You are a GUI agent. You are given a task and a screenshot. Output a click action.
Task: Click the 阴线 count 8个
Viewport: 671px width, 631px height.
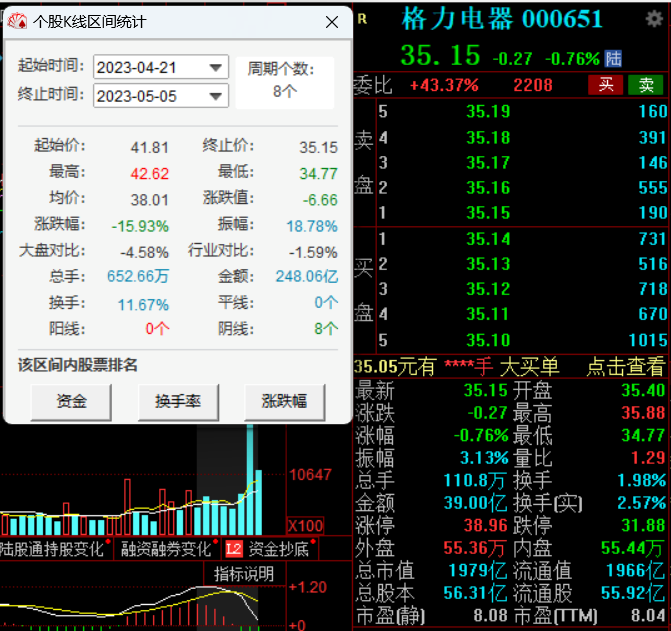326,329
